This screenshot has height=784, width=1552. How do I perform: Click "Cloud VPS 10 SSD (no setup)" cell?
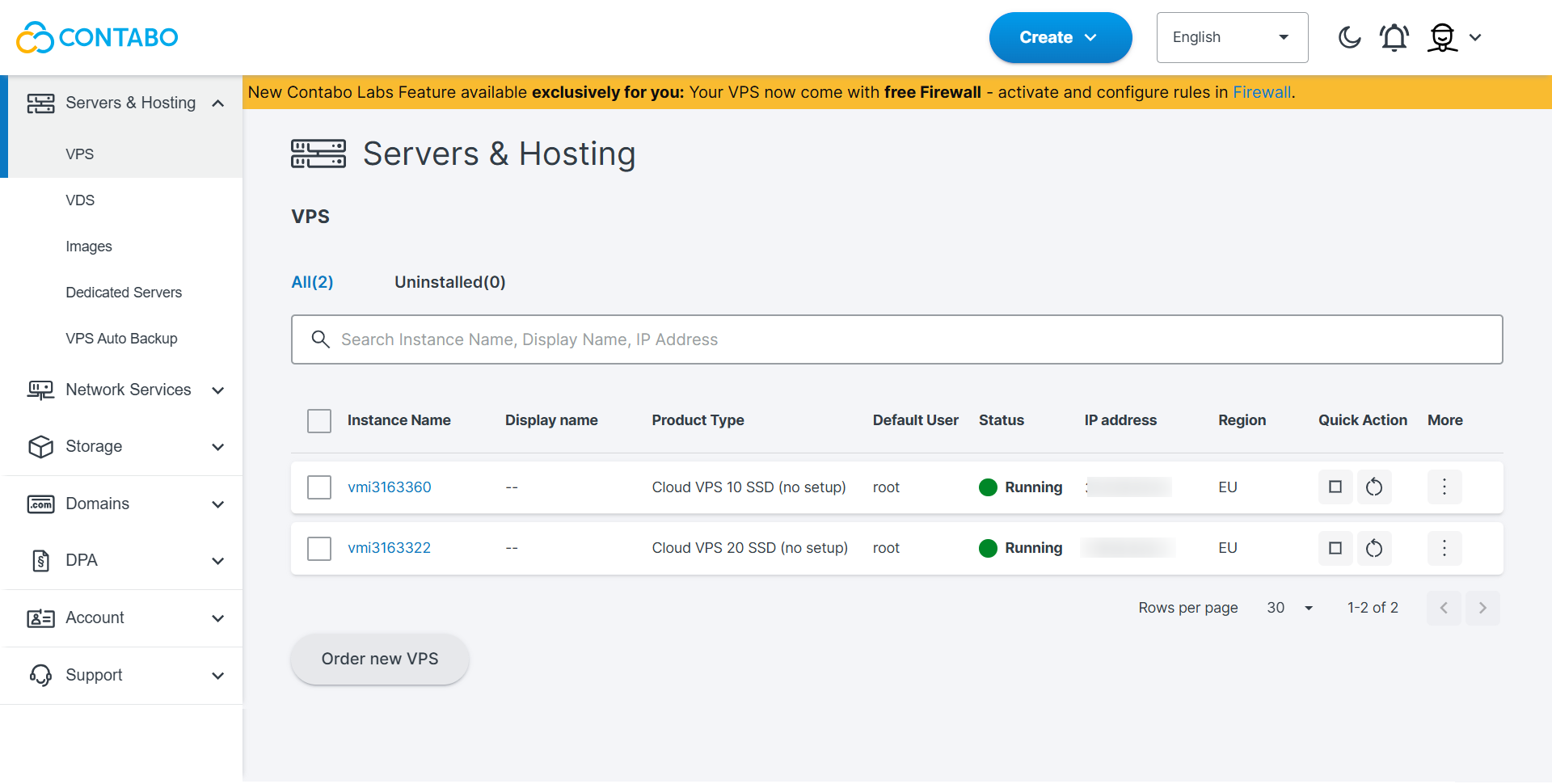pos(749,487)
